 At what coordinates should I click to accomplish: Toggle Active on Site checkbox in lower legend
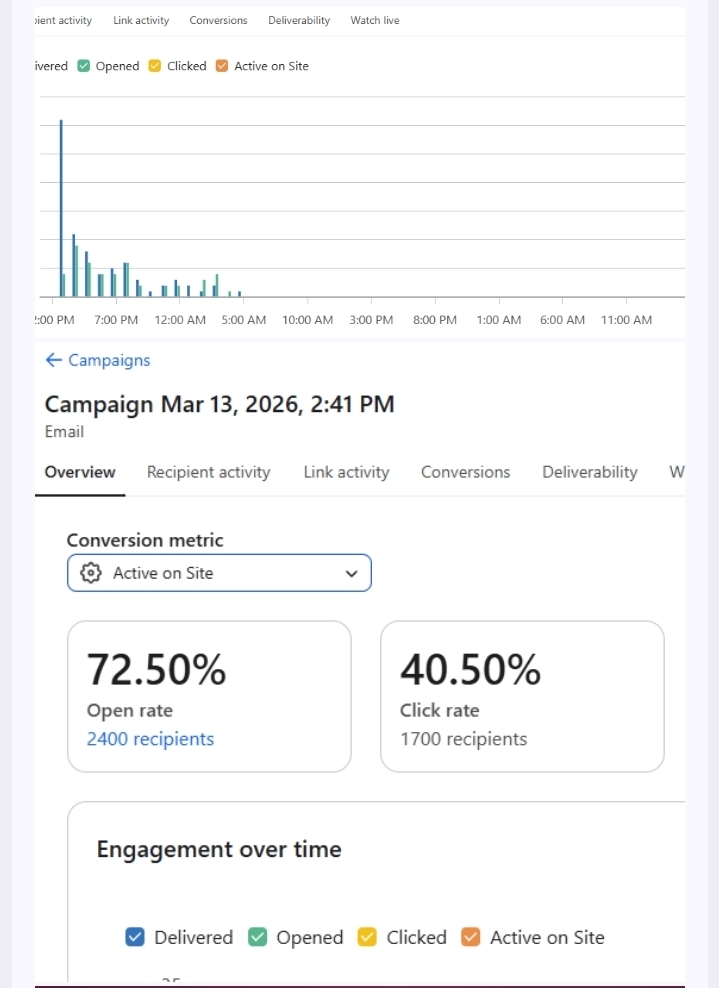point(471,937)
